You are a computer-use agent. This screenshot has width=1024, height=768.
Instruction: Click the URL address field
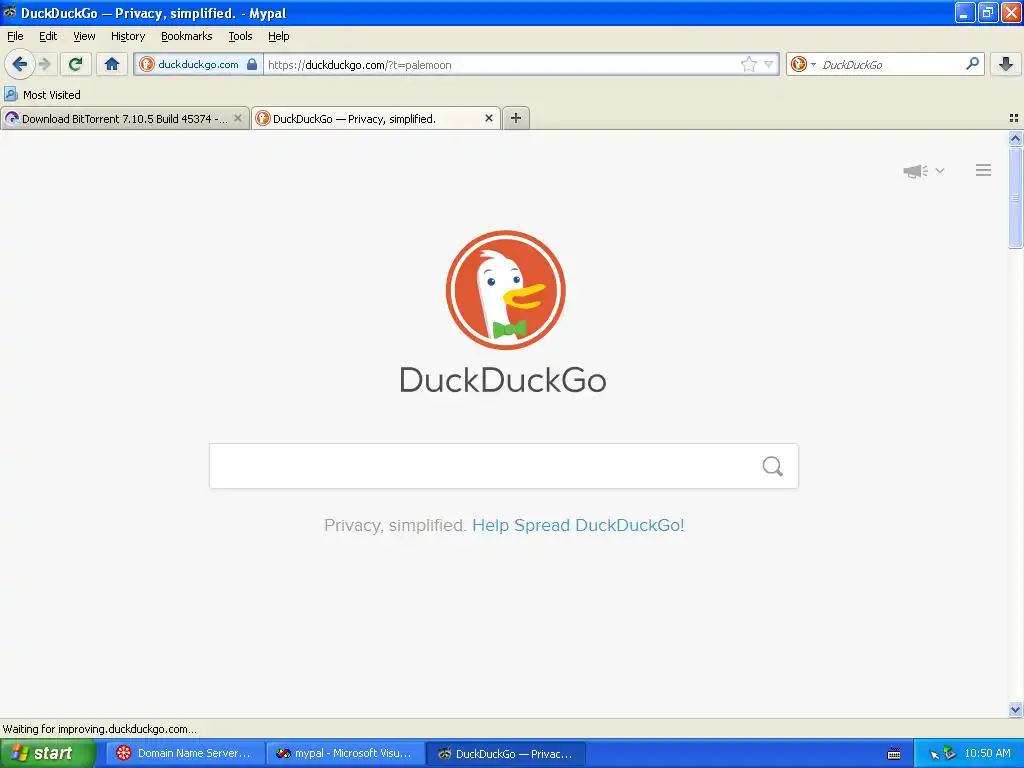(x=502, y=65)
